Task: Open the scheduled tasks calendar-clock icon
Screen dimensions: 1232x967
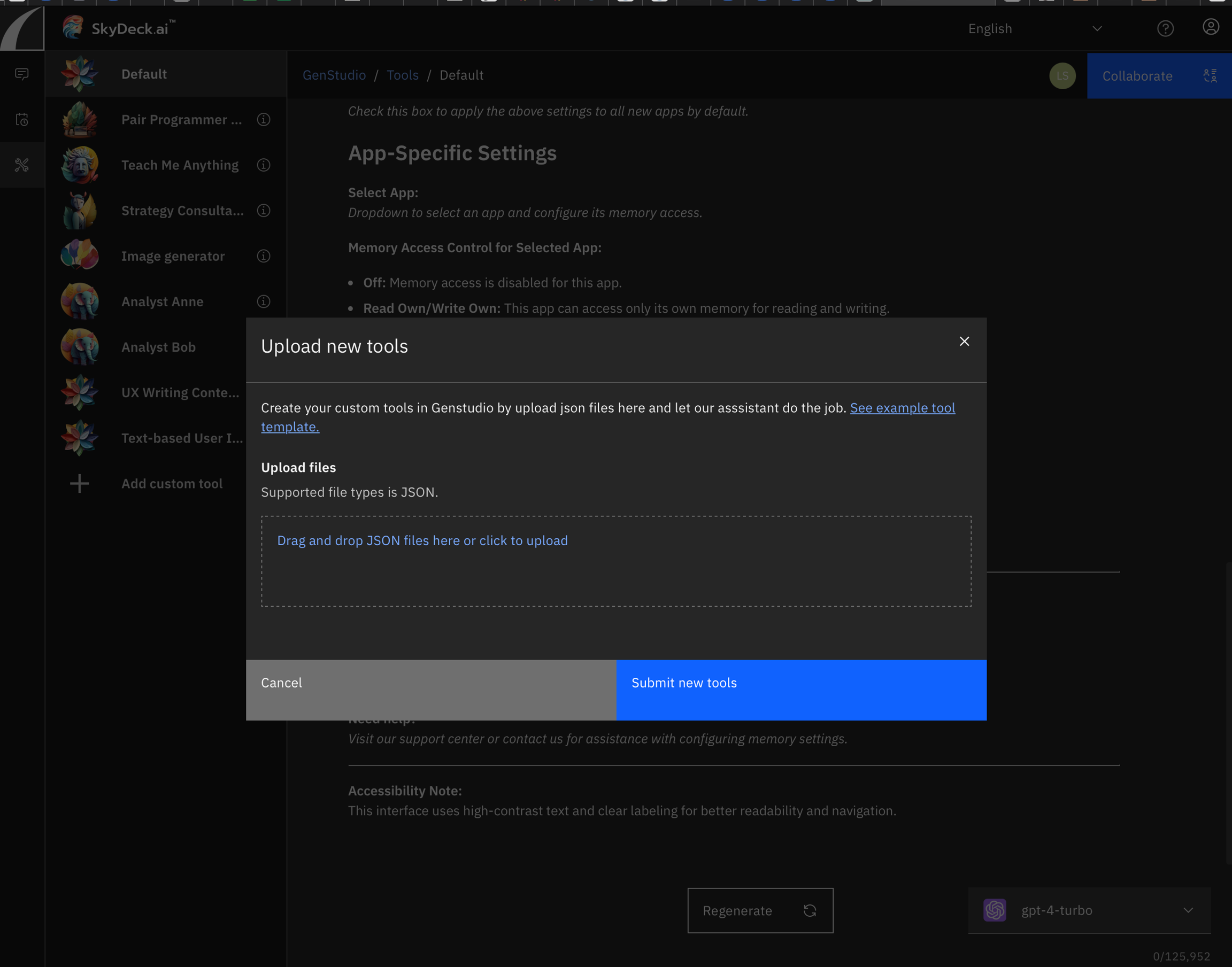Action: 22,119
